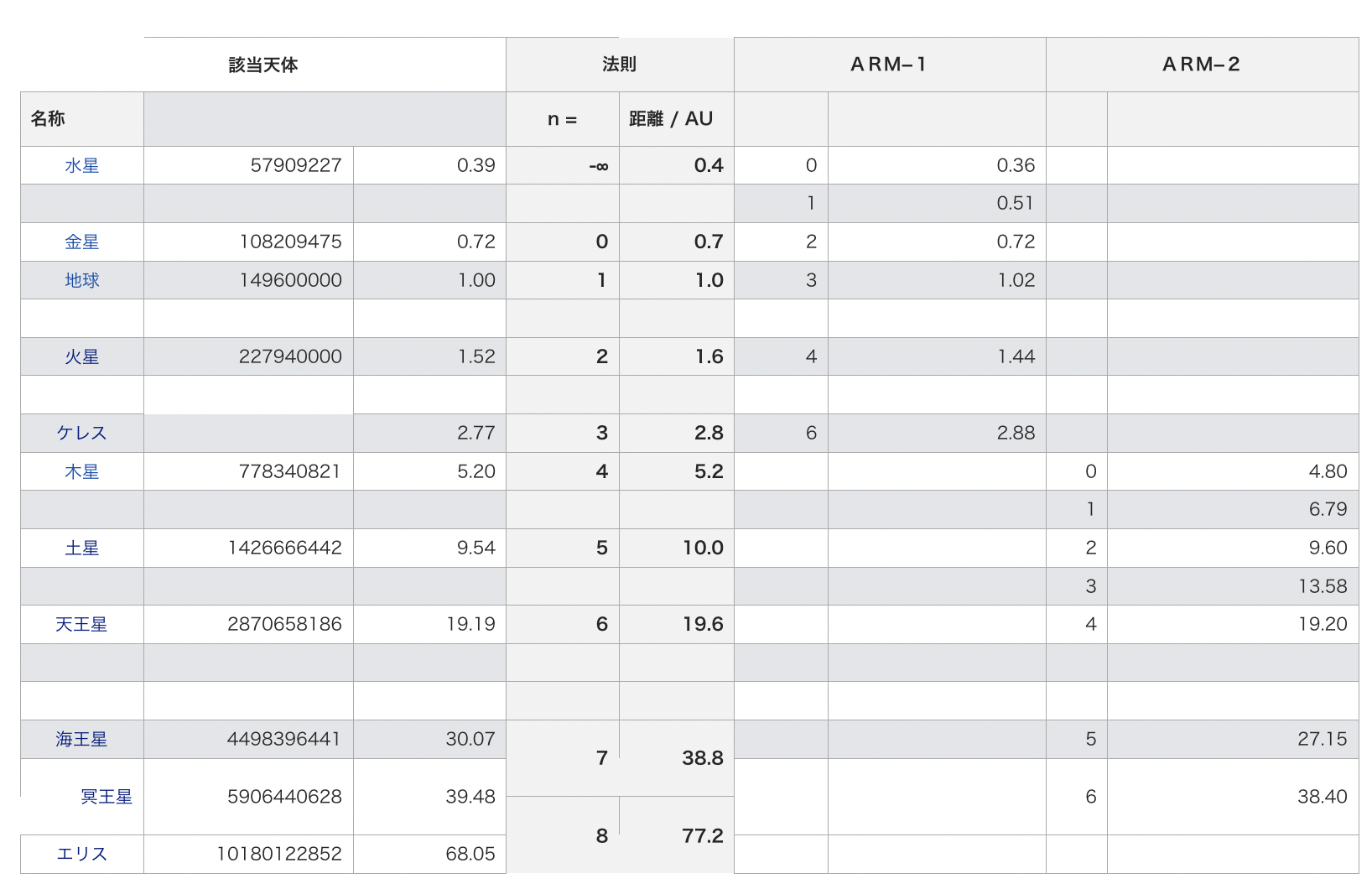The image size is (1372, 889).
Task: Open the 火星 link in table
Action: (81, 357)
